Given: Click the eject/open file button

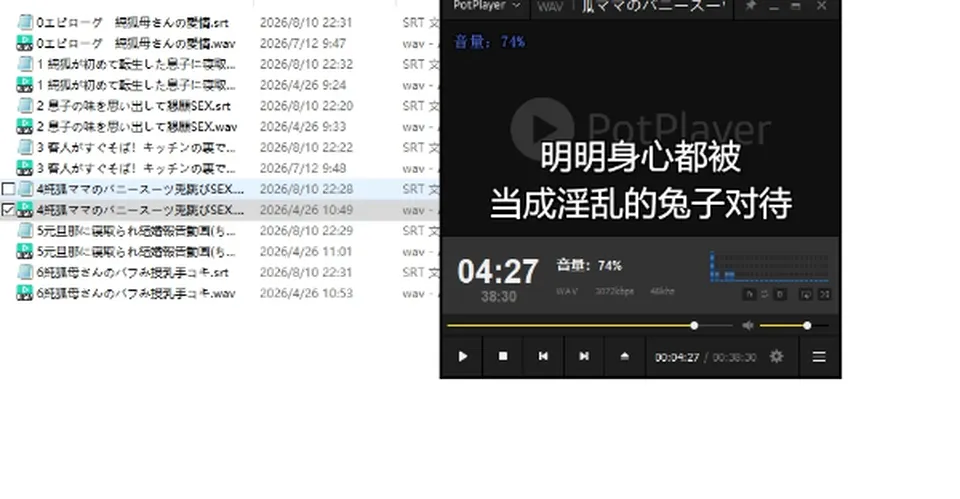Looking at the screenshot, I should tap(624, 356).
